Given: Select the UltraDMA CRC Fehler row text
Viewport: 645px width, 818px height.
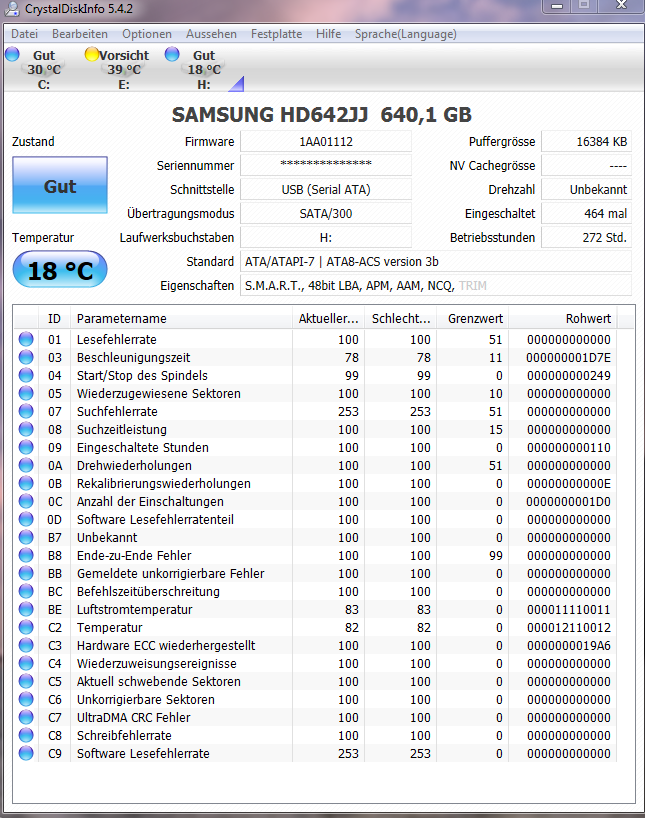Looking at the screenshot, I should point(134,717).
